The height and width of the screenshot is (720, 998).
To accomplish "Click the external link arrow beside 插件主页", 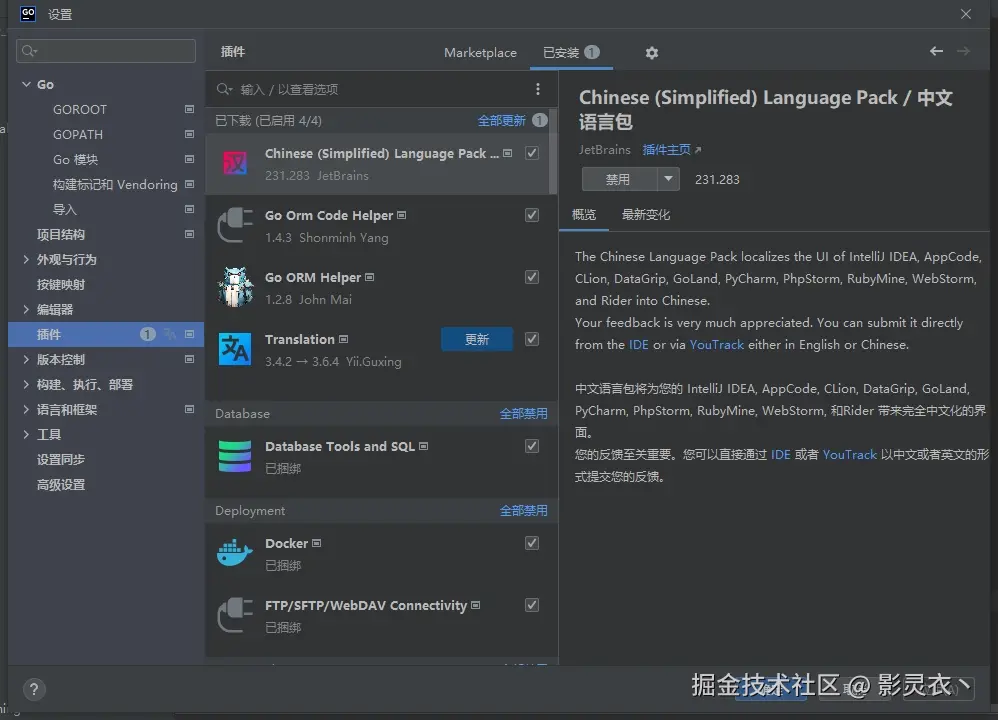I will (x=698, y=150).
